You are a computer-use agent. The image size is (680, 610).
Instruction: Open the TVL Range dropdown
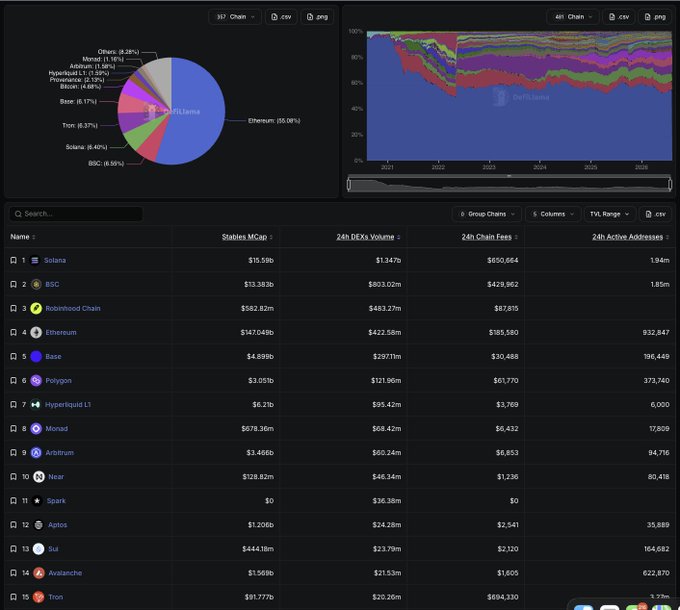coord(609,214)
